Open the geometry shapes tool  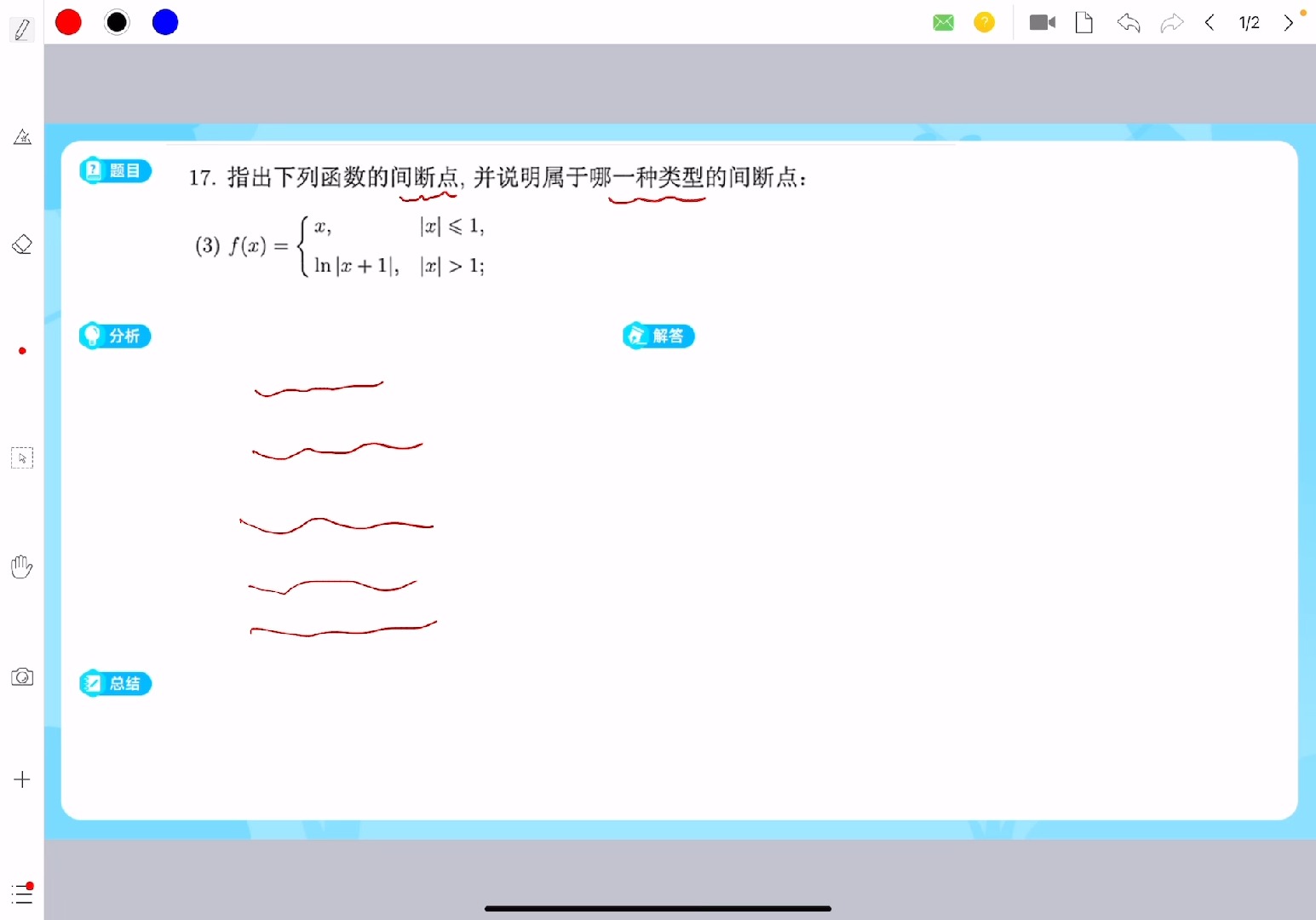click(x=22, y=136)
